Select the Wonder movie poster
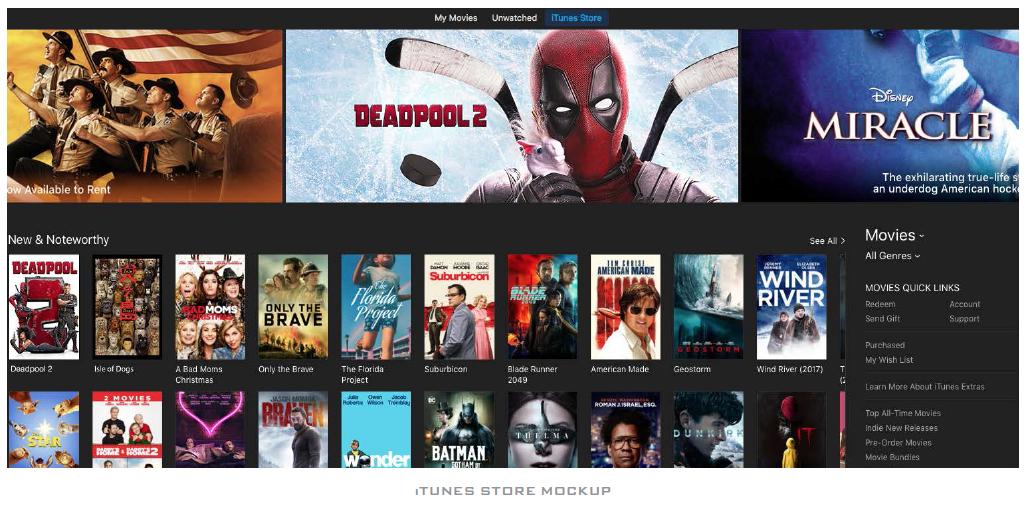The width and height of the screenshot is (1033, 506). coord(376,430)
